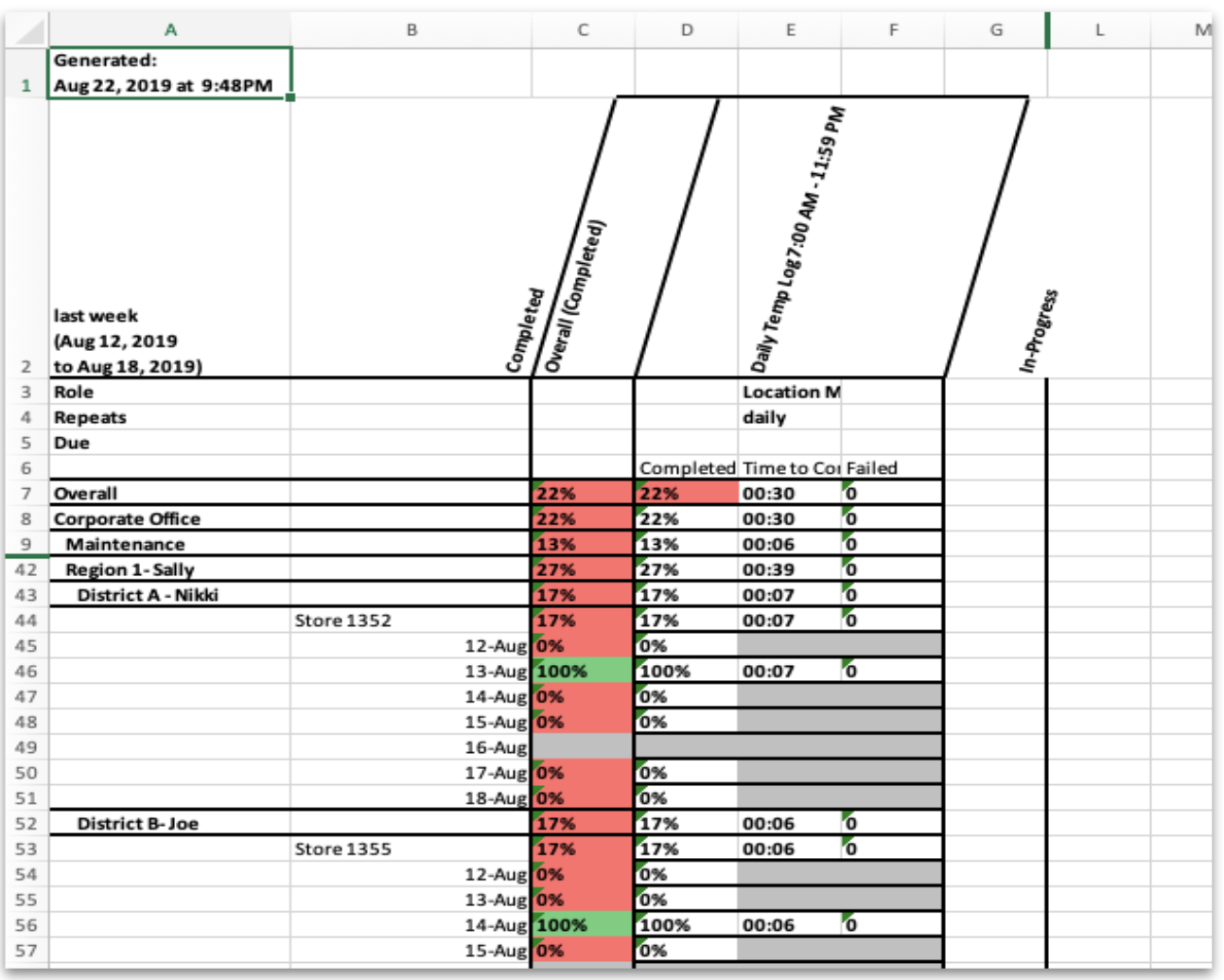Viewport: 1224px width, 980px height.
Task: Select row 1 header
Action: tap(26, 73)
